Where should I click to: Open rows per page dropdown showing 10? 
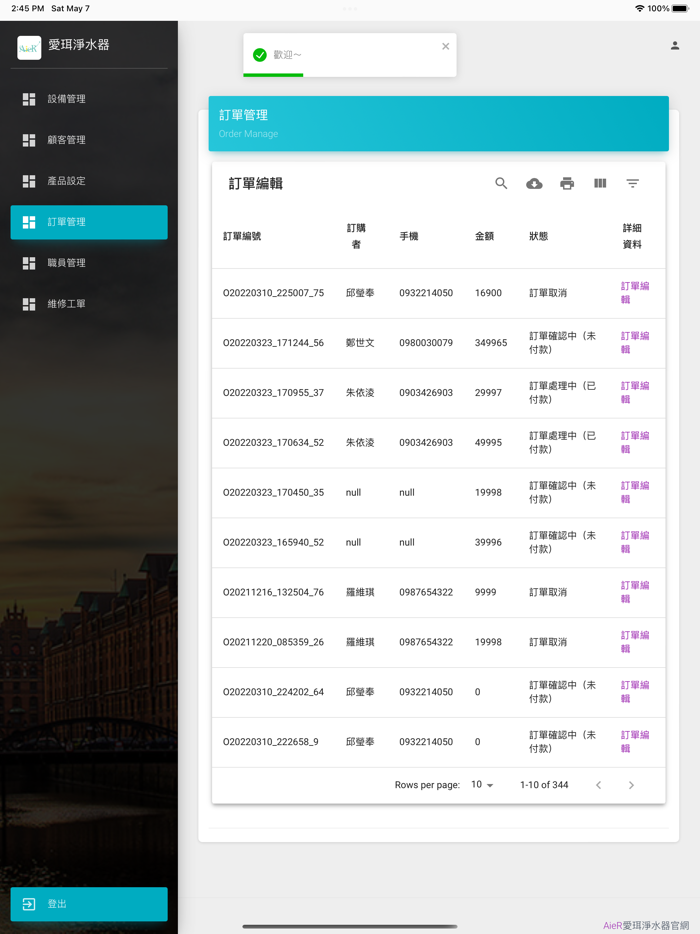(482, 784)
